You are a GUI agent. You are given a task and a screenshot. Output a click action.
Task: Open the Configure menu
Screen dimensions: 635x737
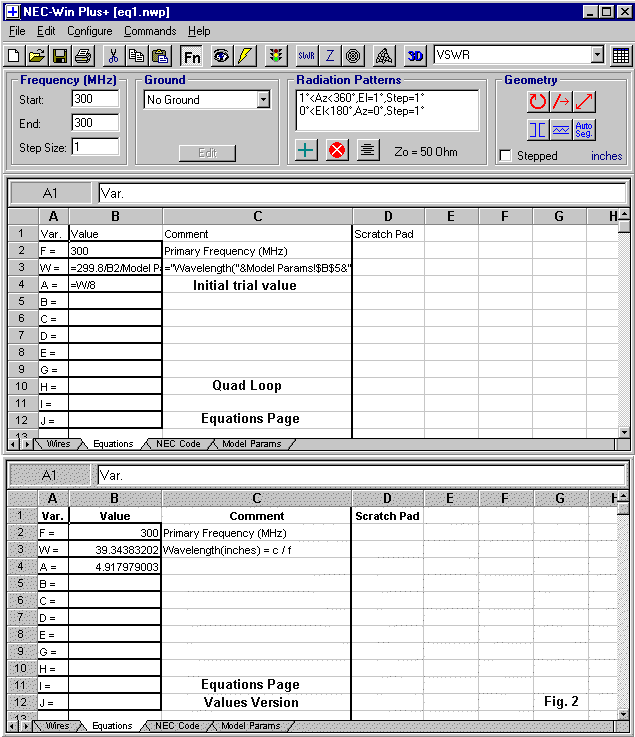89,31
